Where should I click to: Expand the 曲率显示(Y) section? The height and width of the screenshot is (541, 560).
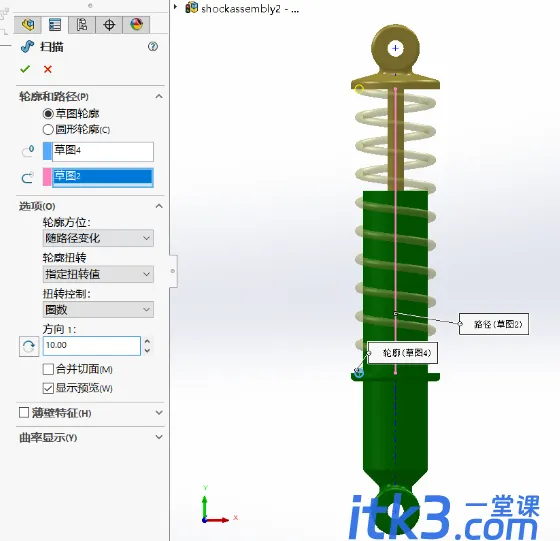pyautogui.click(x=159, y=437)
